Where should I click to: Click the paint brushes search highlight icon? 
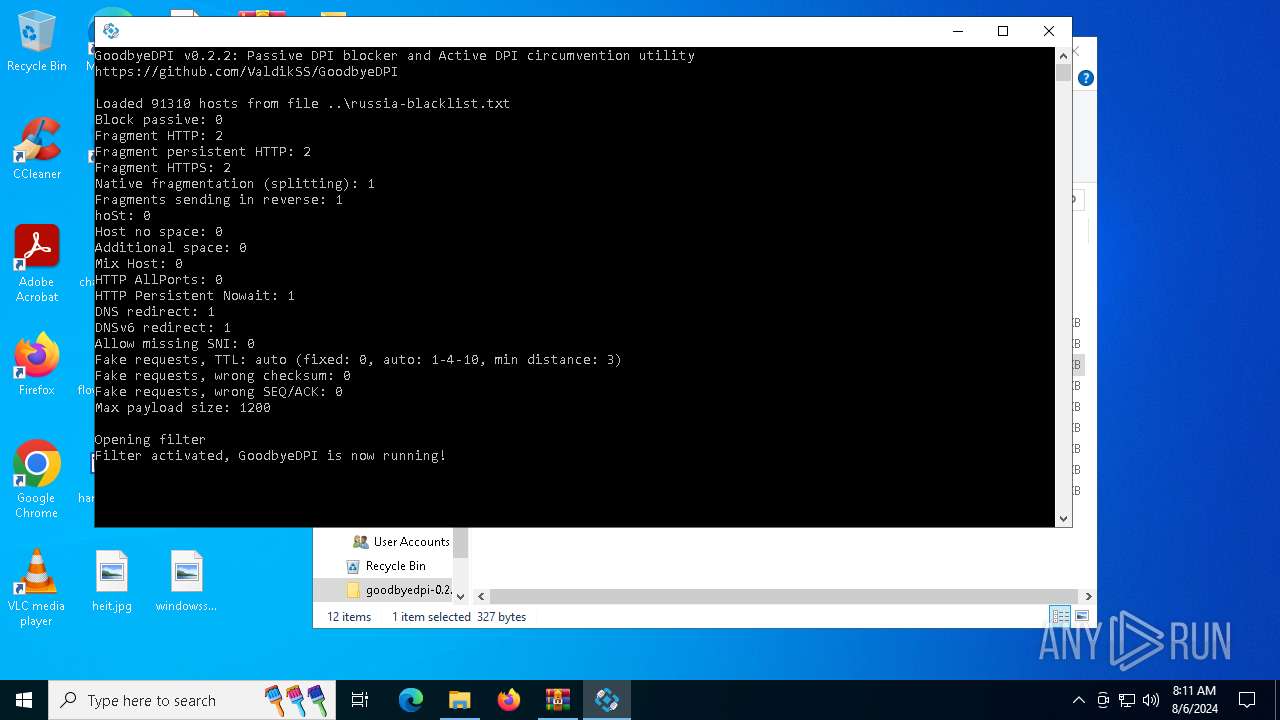(x=295, y=700)
